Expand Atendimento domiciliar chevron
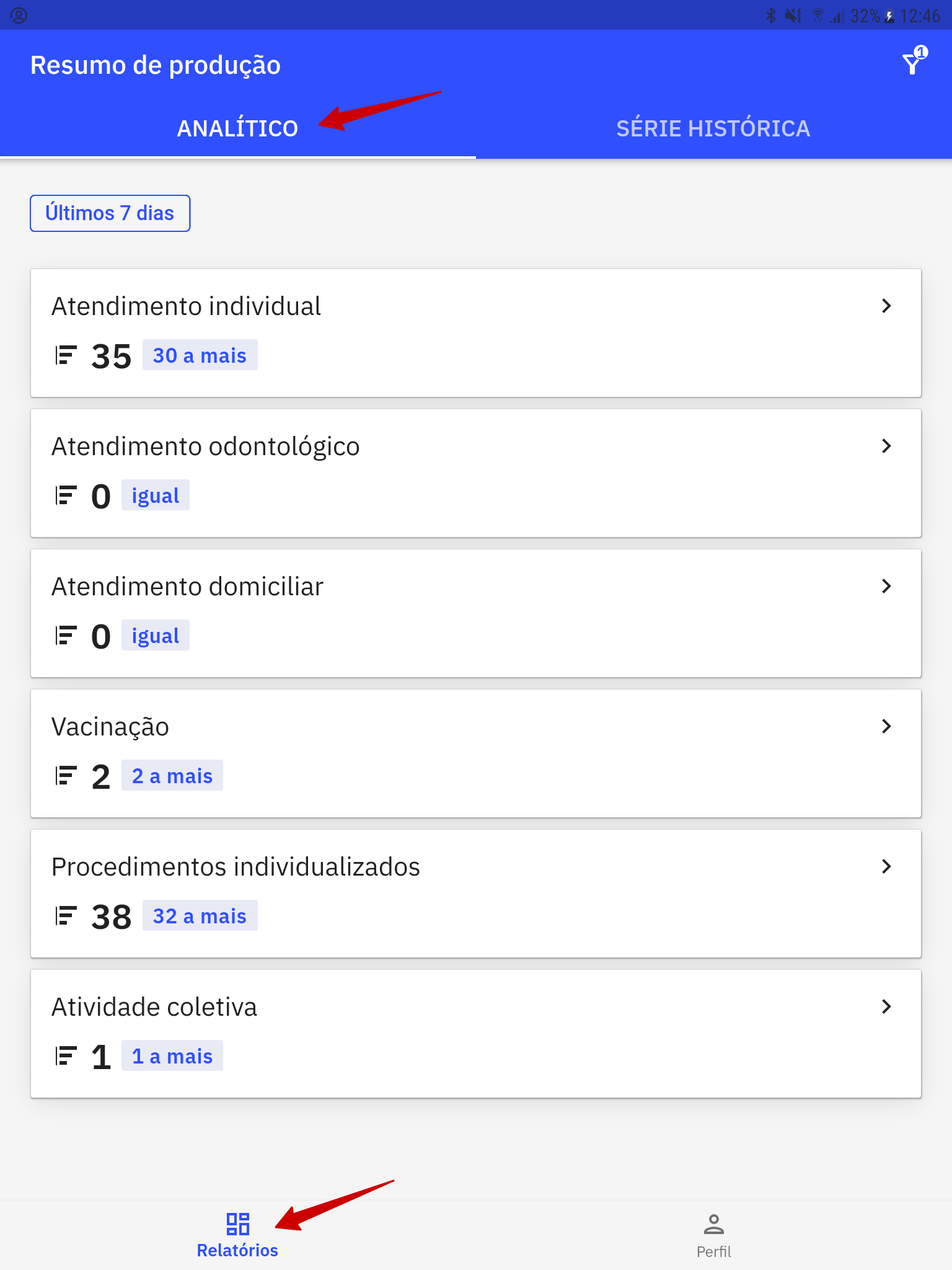Image resolution: width=952 pixels, height=1270 pixels. pos(886,586)
